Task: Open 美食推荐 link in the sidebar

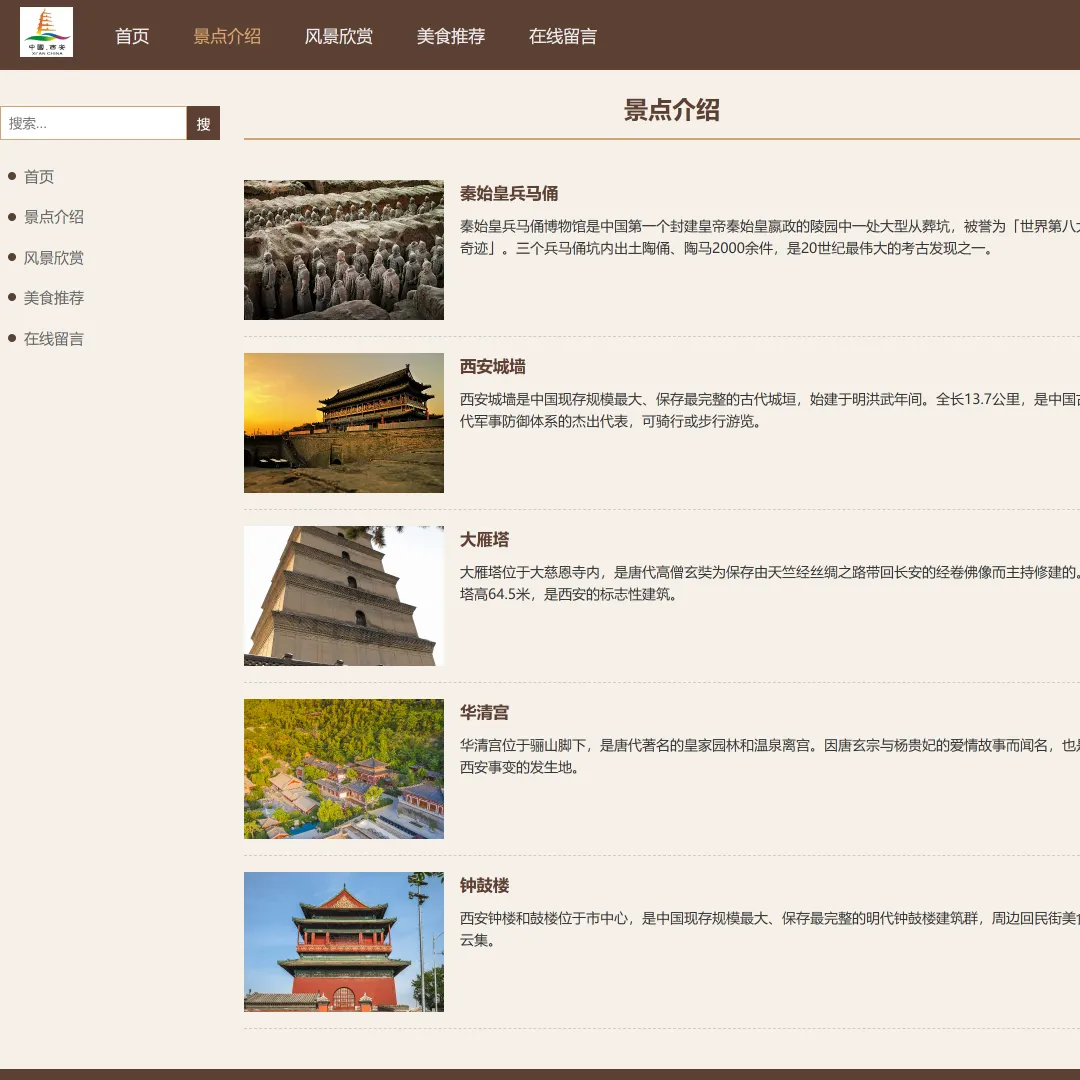Action: 54,298
